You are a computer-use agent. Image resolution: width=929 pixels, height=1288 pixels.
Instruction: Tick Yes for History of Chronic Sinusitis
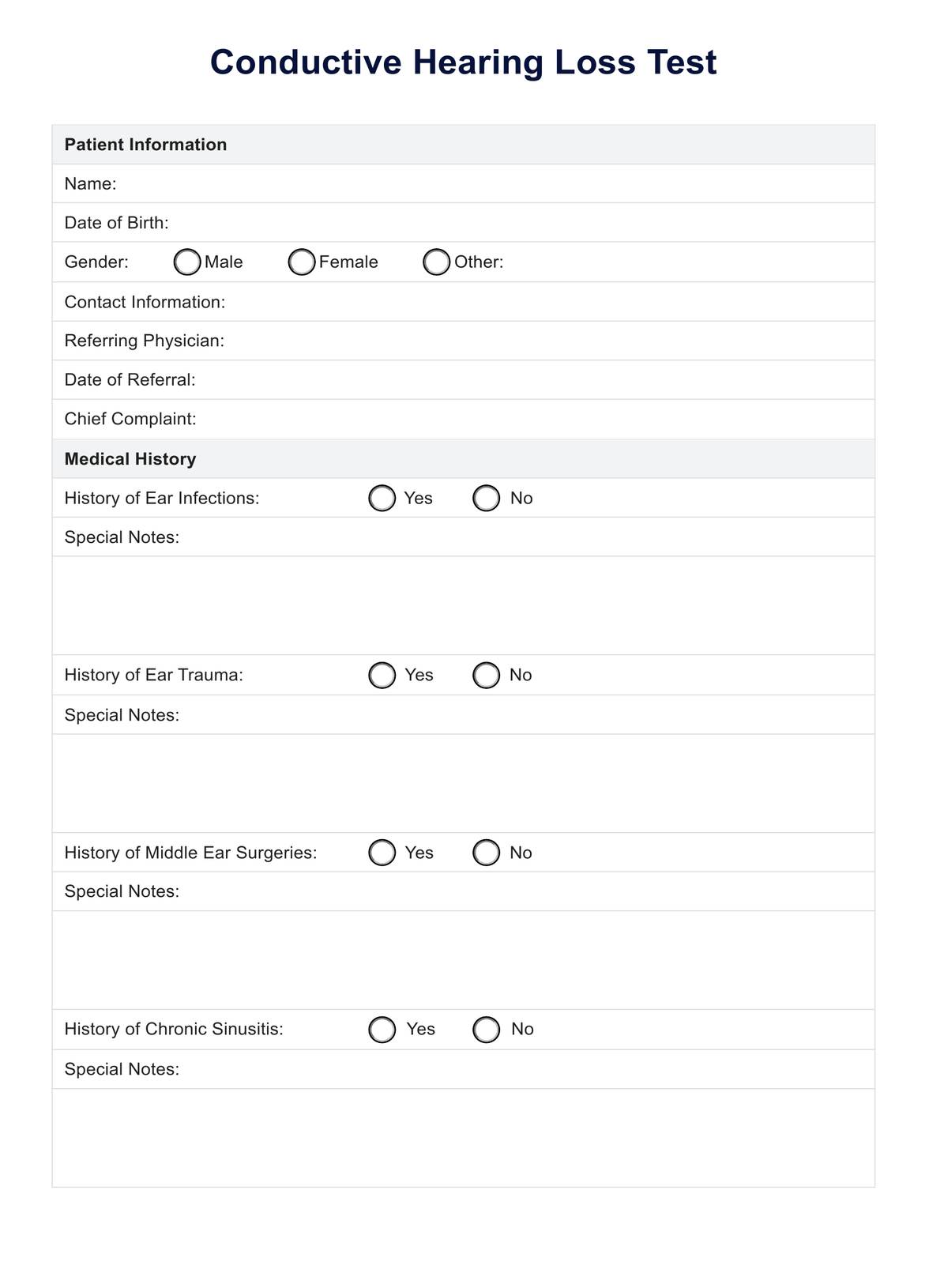(382, 1030)
